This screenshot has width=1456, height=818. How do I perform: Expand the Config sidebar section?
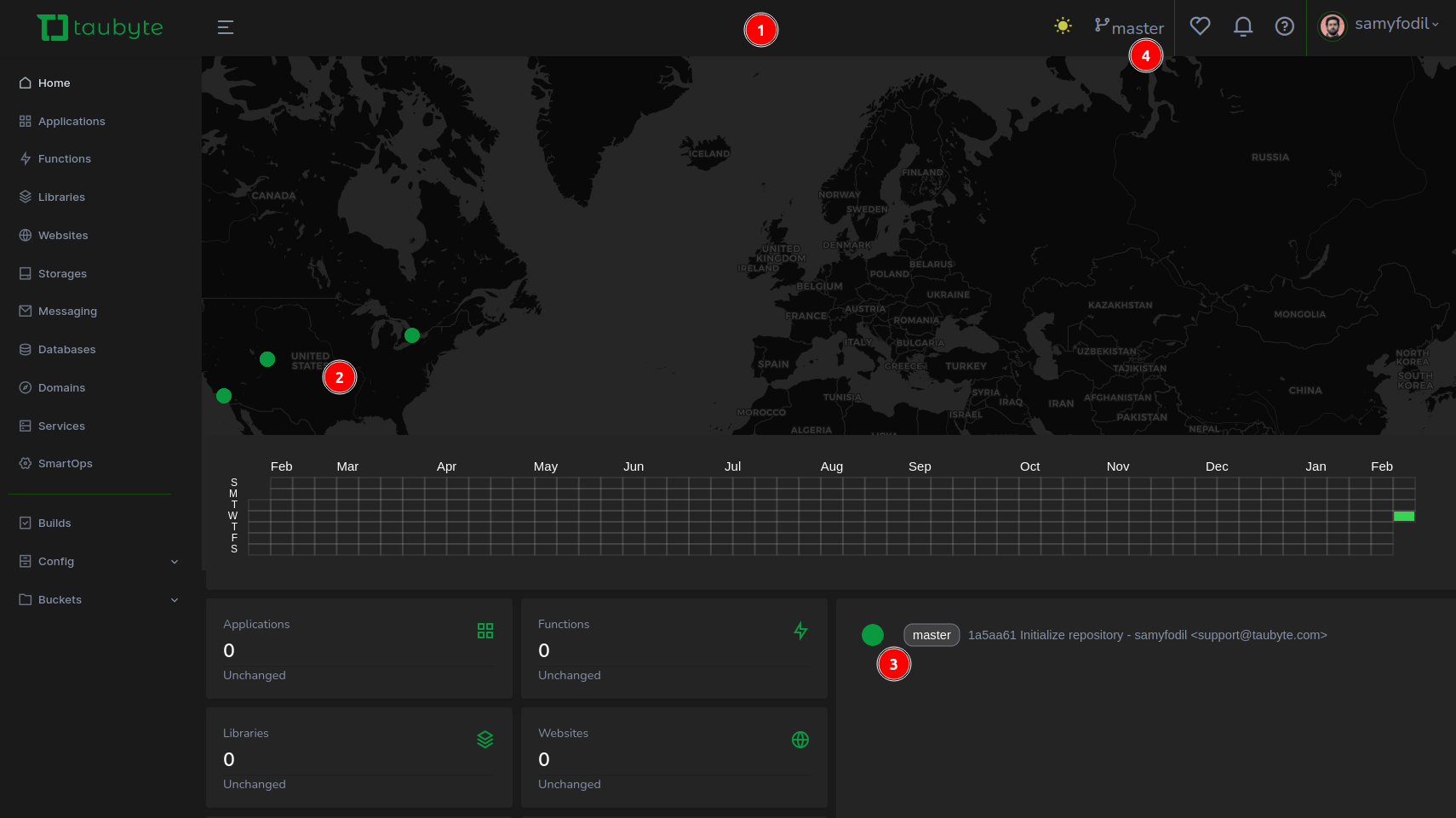point(99,562)
